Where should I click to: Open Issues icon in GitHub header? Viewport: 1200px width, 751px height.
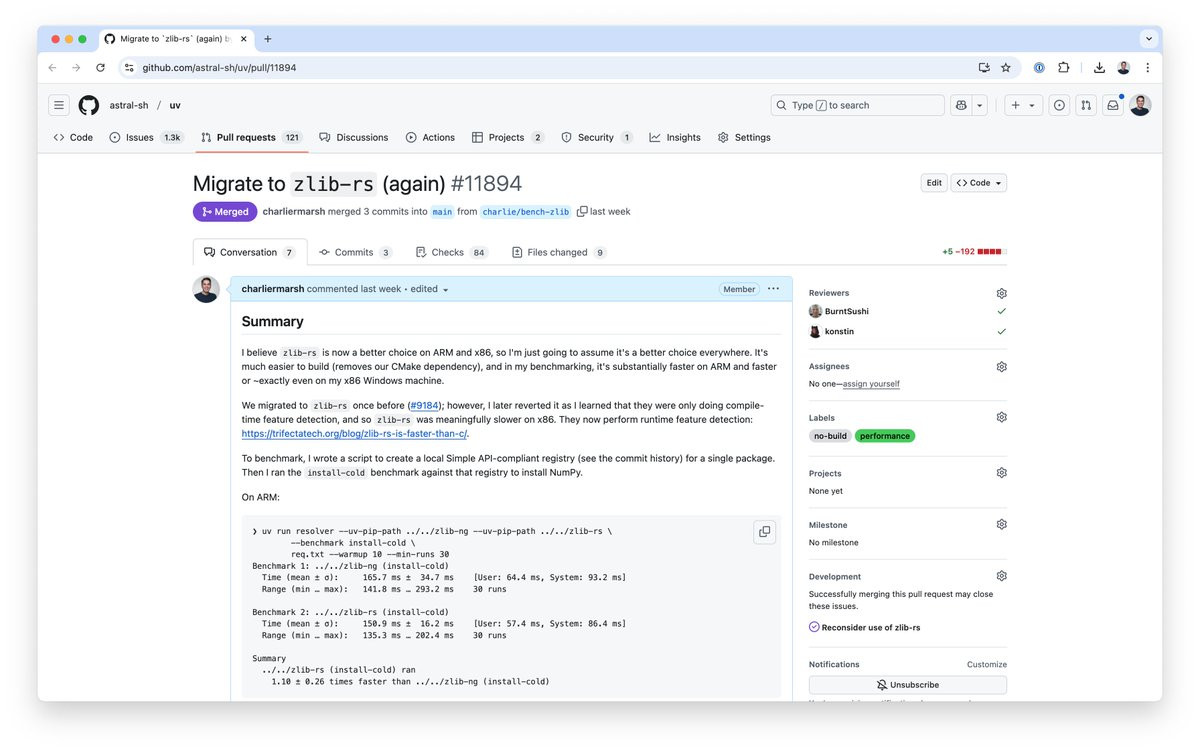[x=1059, y=105]
